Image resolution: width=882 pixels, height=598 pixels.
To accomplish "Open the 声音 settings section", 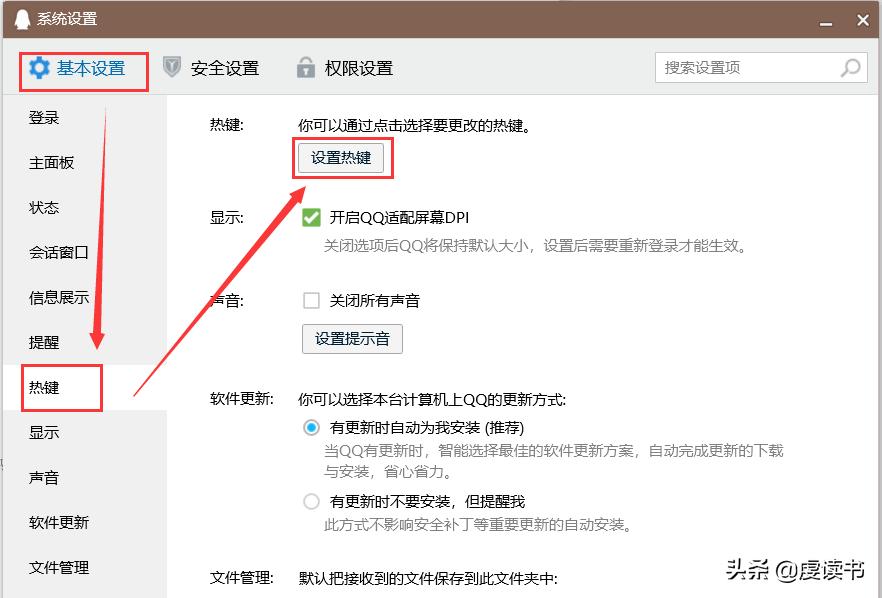I will 45,477.
